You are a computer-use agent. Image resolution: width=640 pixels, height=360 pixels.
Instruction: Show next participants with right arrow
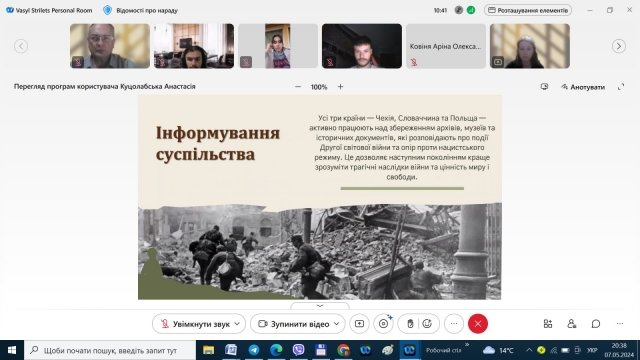(x=619, y=46)
